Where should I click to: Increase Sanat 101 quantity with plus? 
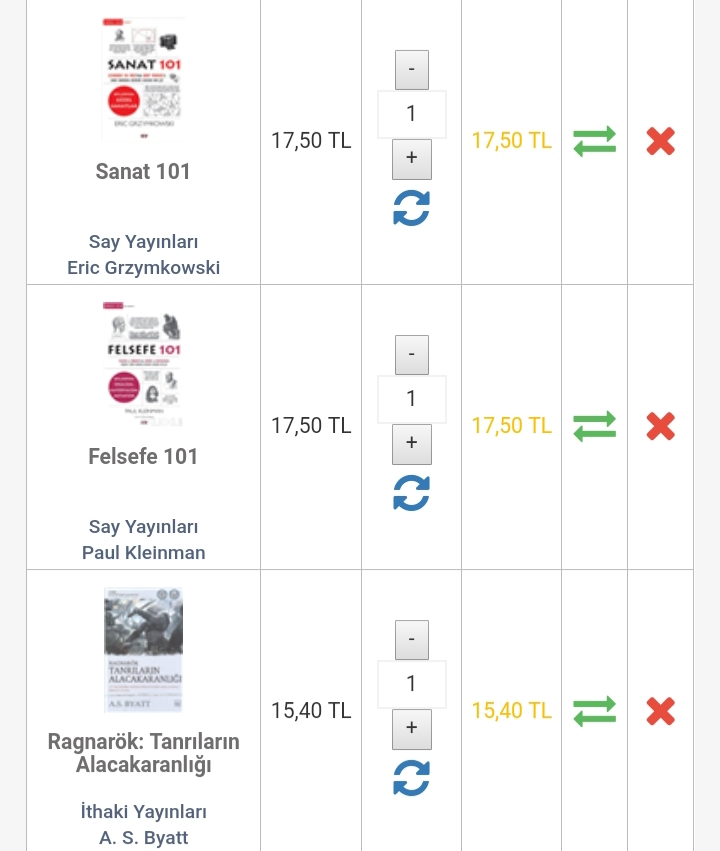(x=411, y=159)
